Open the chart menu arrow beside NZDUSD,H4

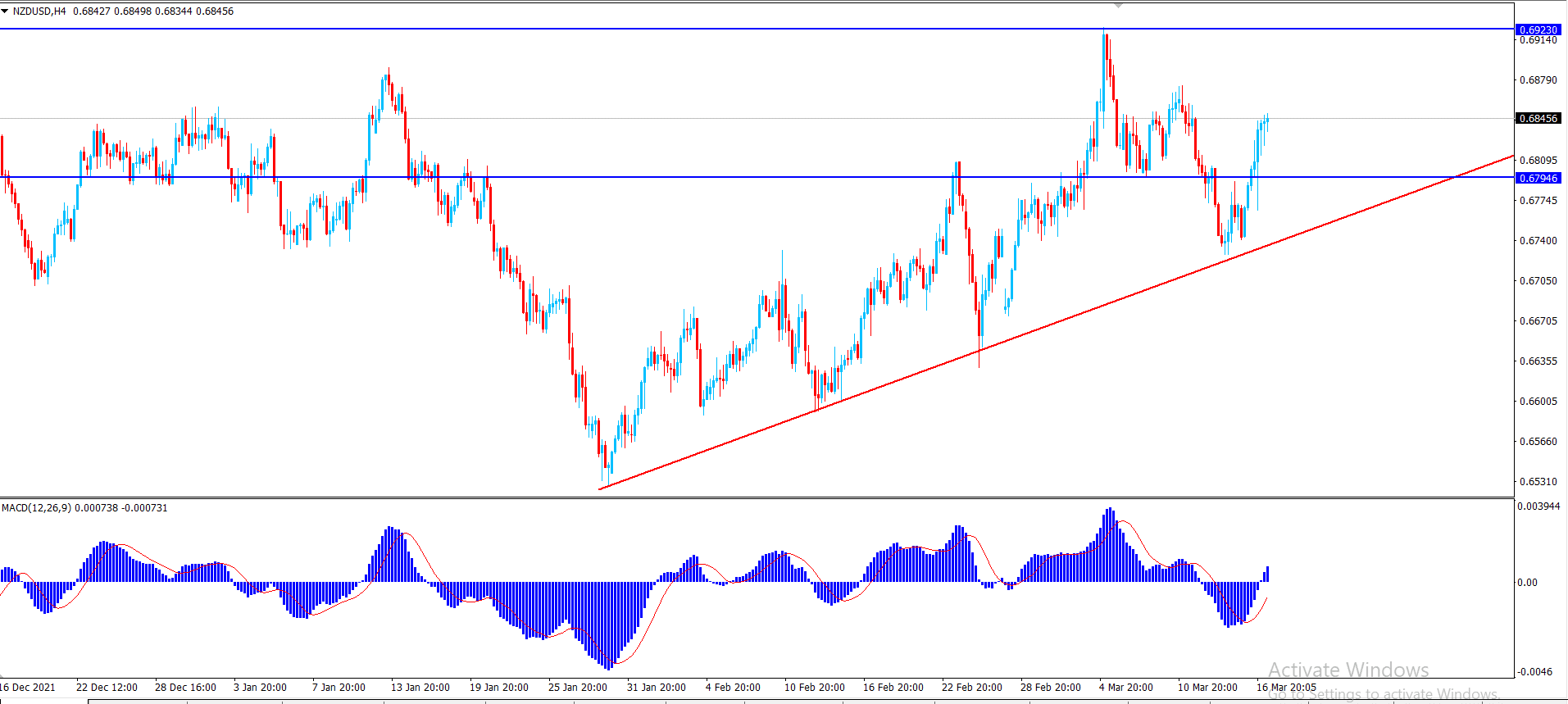pyautogui.click(x=5, y=11)
